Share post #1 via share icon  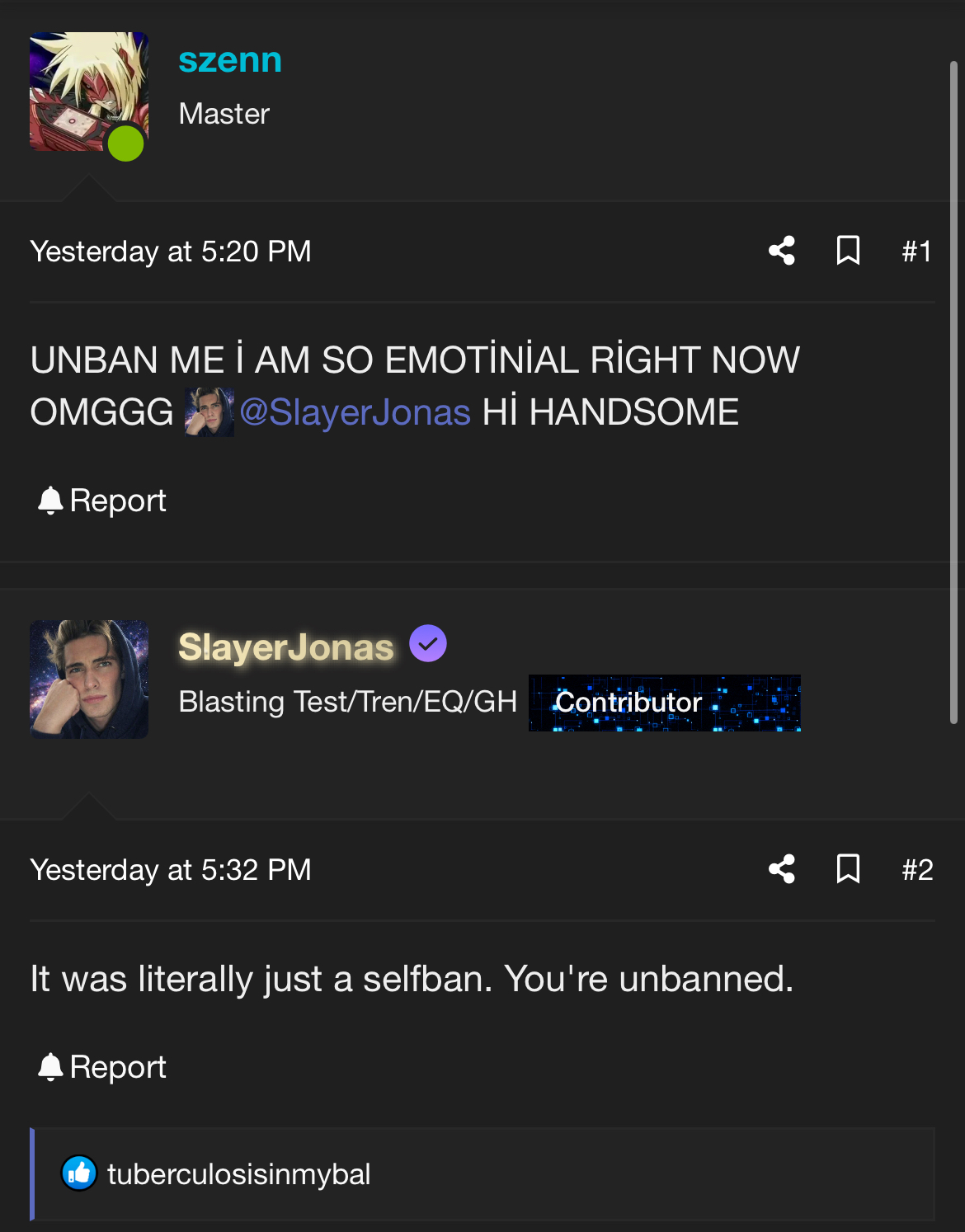[782, 251]
